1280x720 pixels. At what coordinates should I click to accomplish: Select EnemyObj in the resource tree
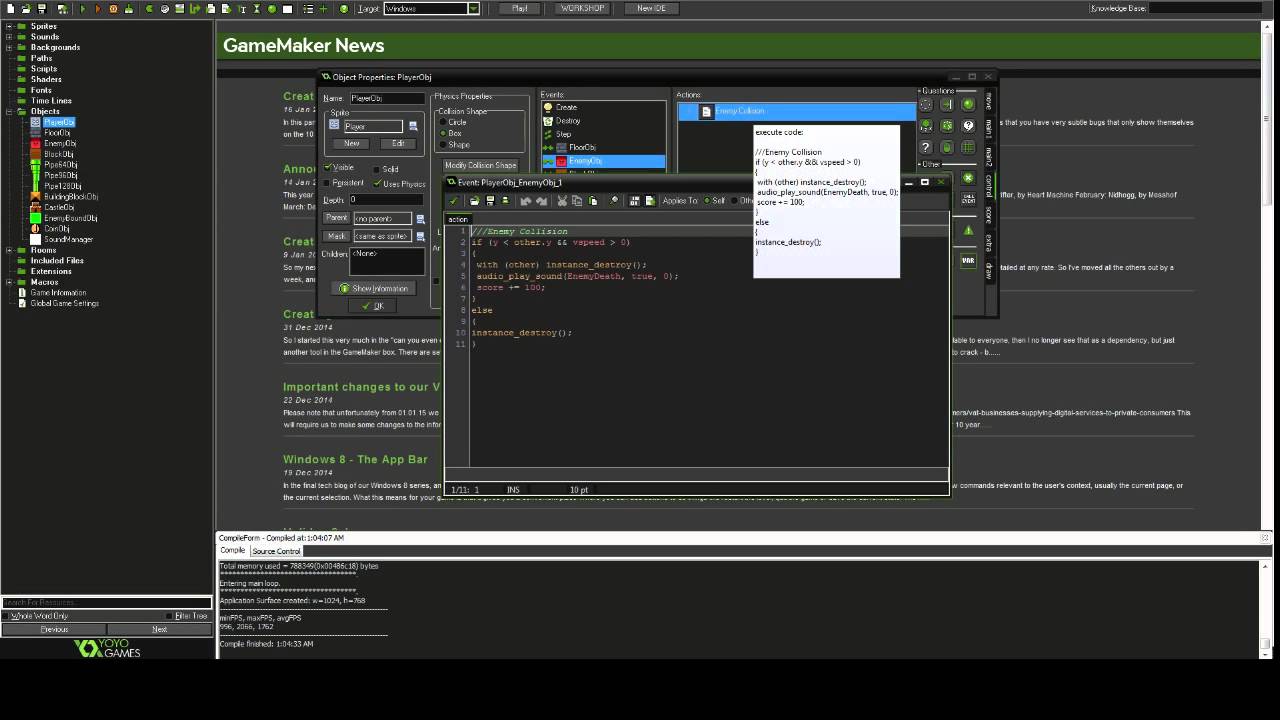click(60, 143)
